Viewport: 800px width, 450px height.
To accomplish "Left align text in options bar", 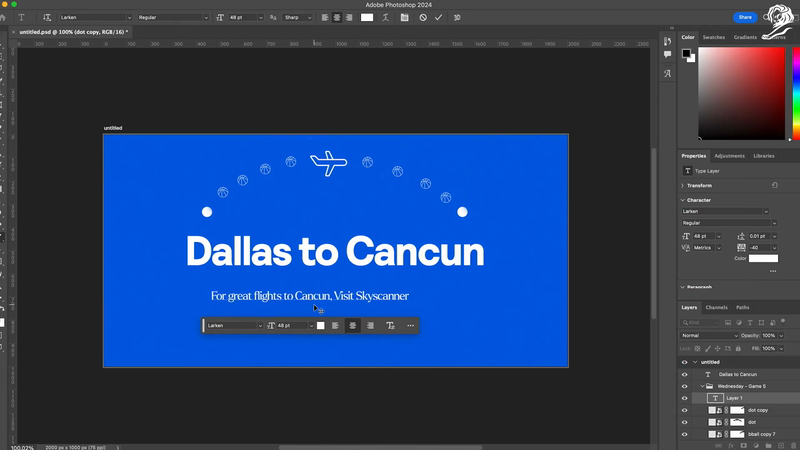I will 325,17.
